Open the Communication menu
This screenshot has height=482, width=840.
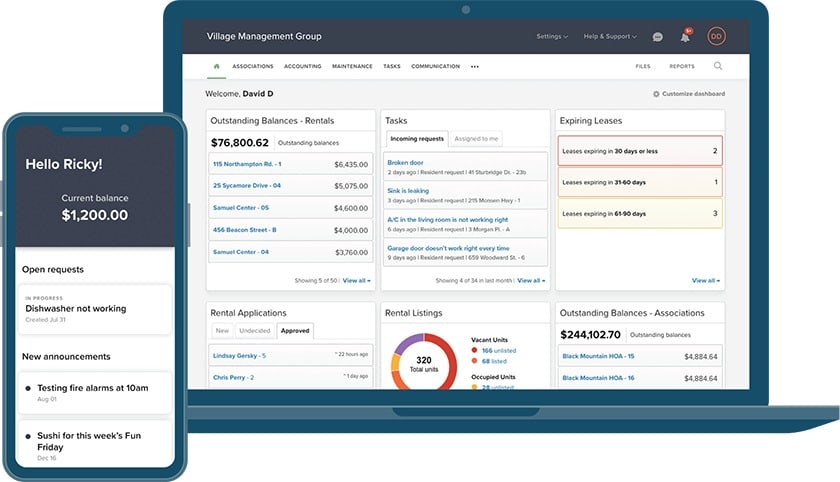[436, 66]
